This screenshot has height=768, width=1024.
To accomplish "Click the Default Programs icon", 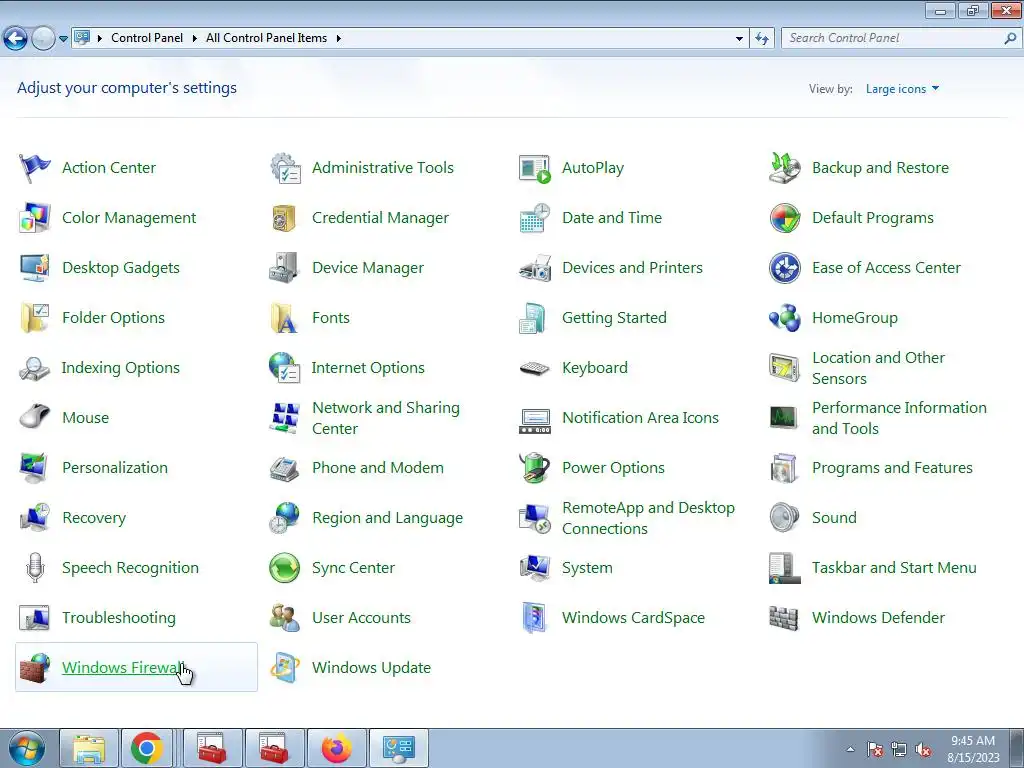I will coord(784,218).
